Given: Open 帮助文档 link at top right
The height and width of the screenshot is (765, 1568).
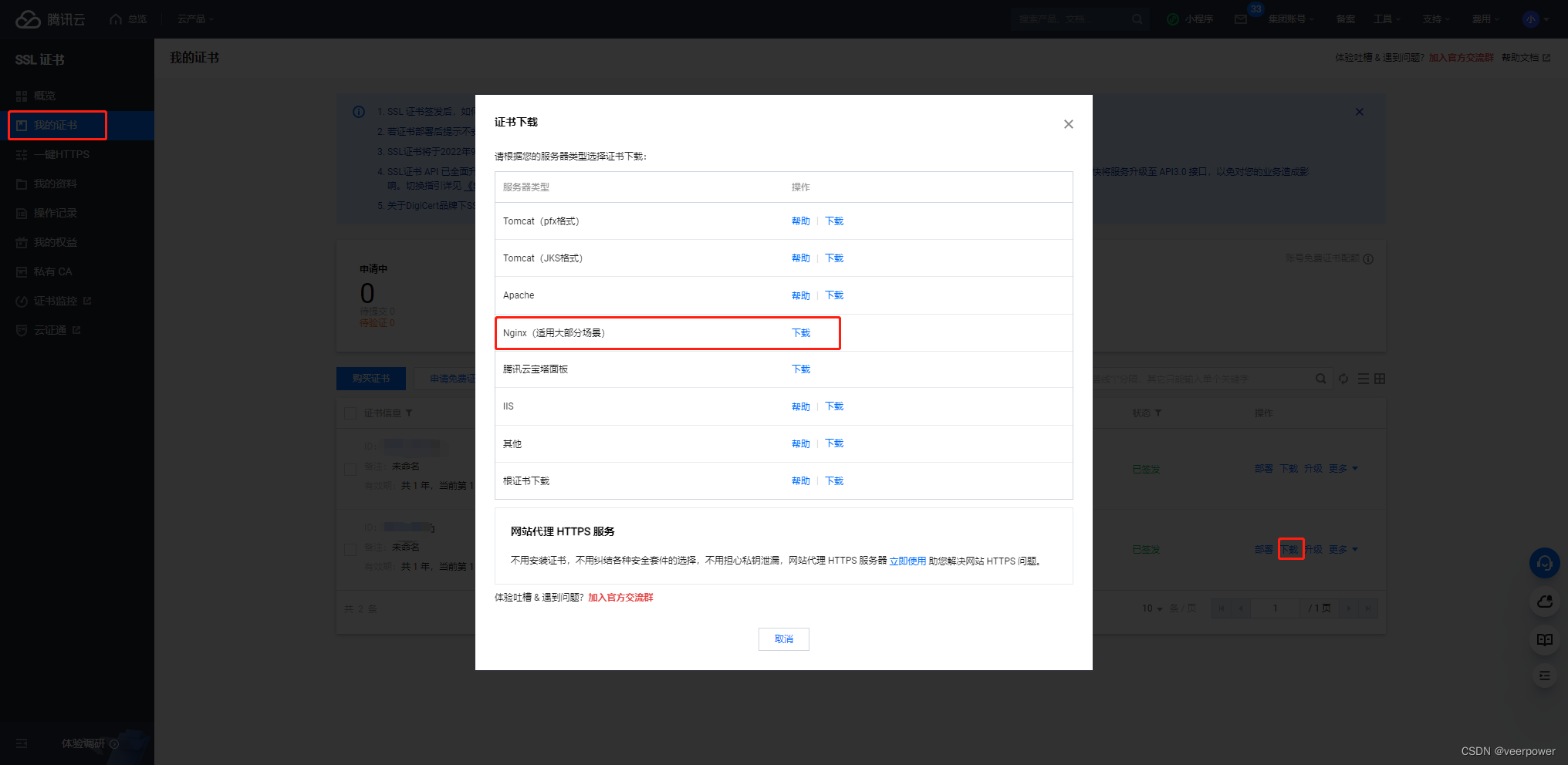Looking at the screenshot, I should pyautogui.click(x=1526, y=58).
